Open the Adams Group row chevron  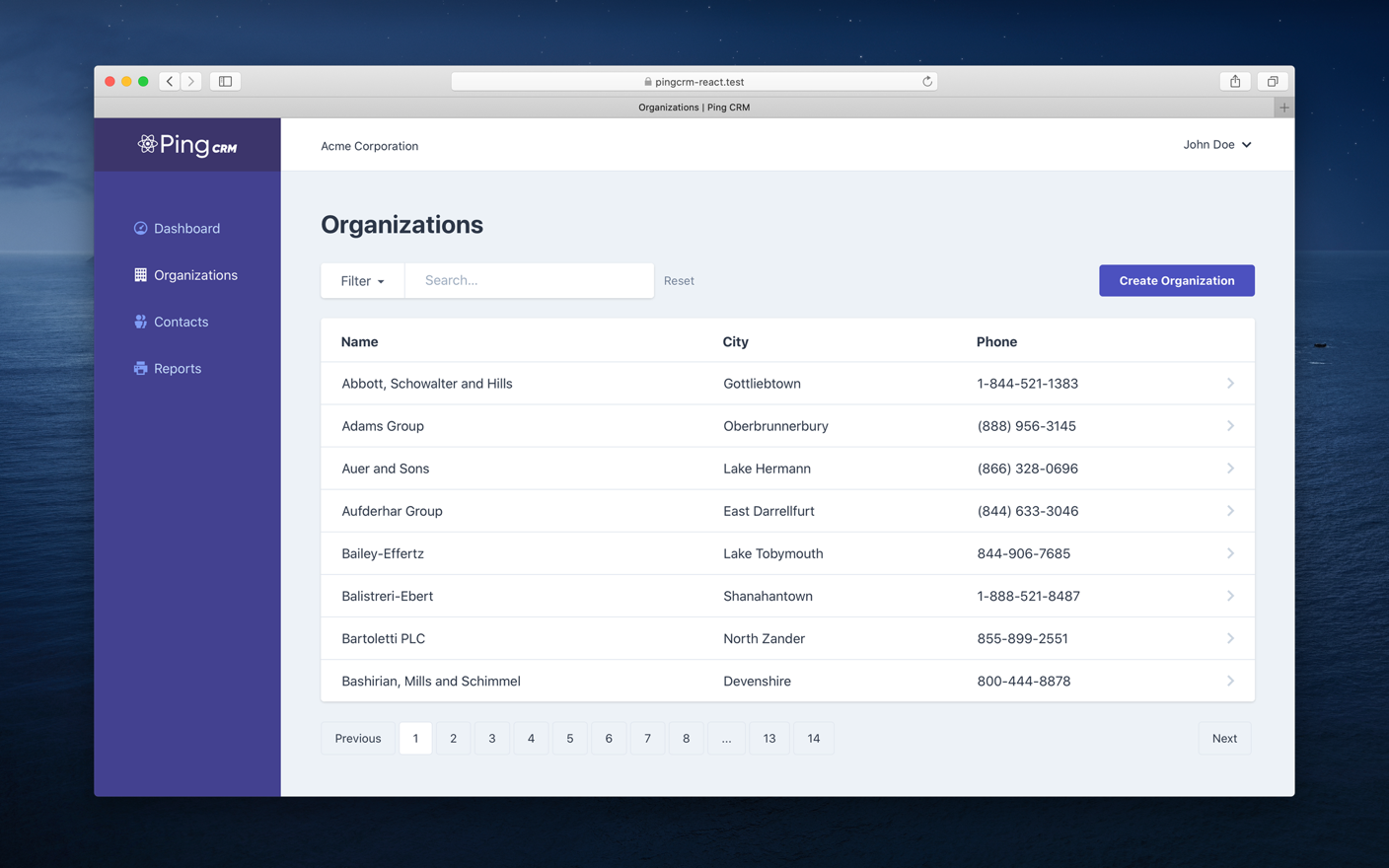[1230, 426]
